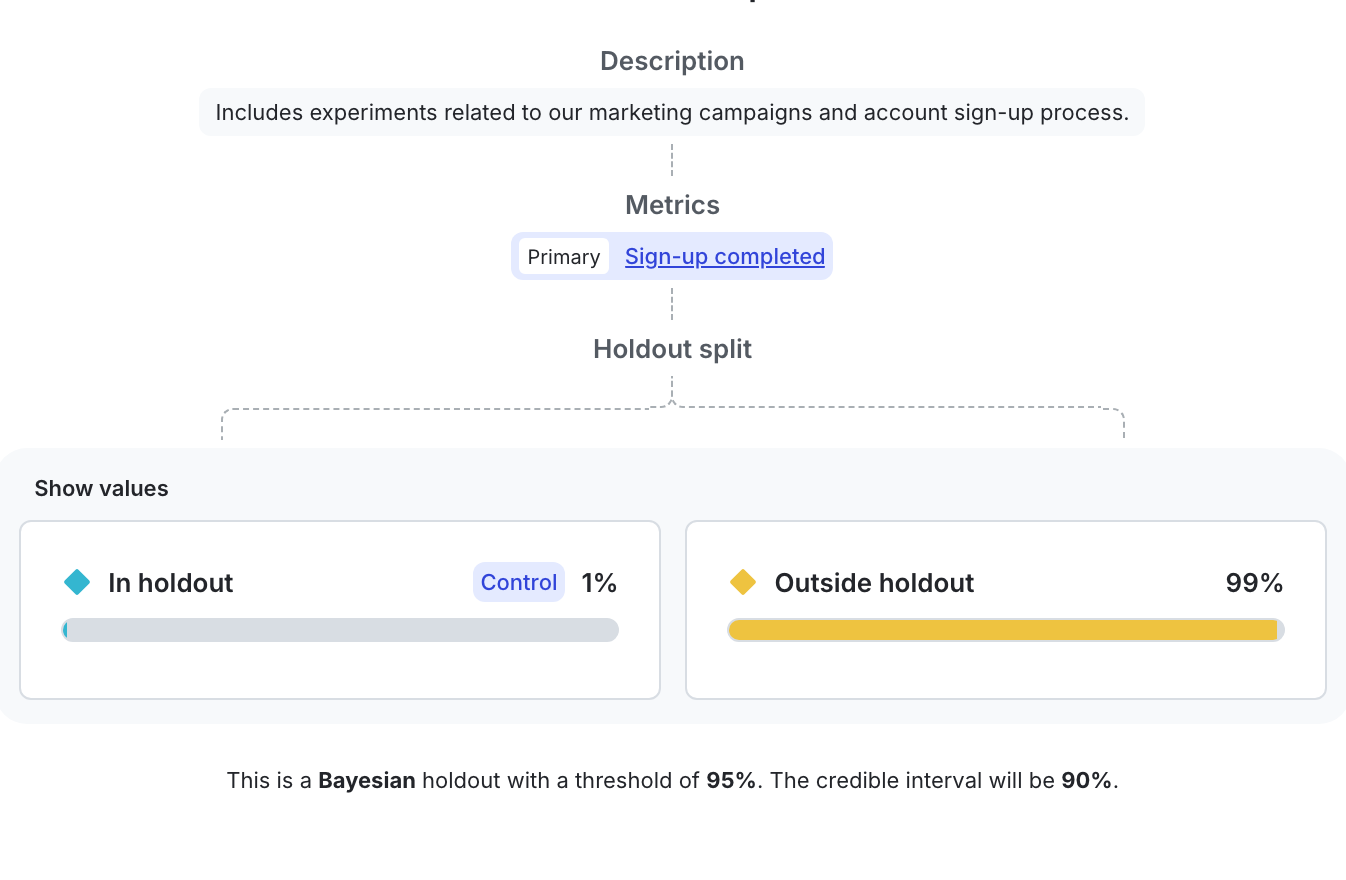Click the yellow 99% progress bar
This screenshot has height=880, width=1346.
(x=1004, y=629)
